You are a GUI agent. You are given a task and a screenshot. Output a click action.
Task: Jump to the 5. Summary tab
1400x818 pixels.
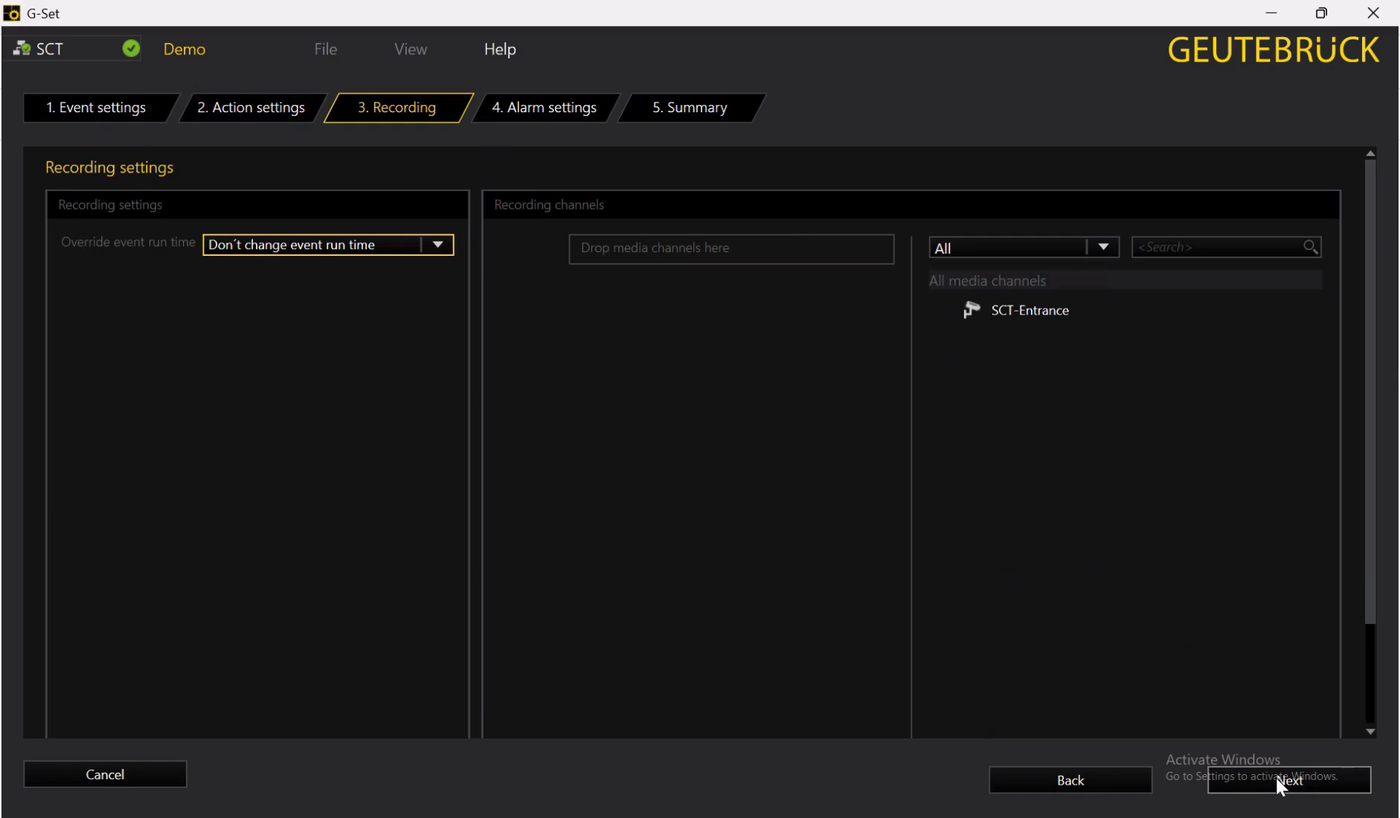(x=689, y=108)
